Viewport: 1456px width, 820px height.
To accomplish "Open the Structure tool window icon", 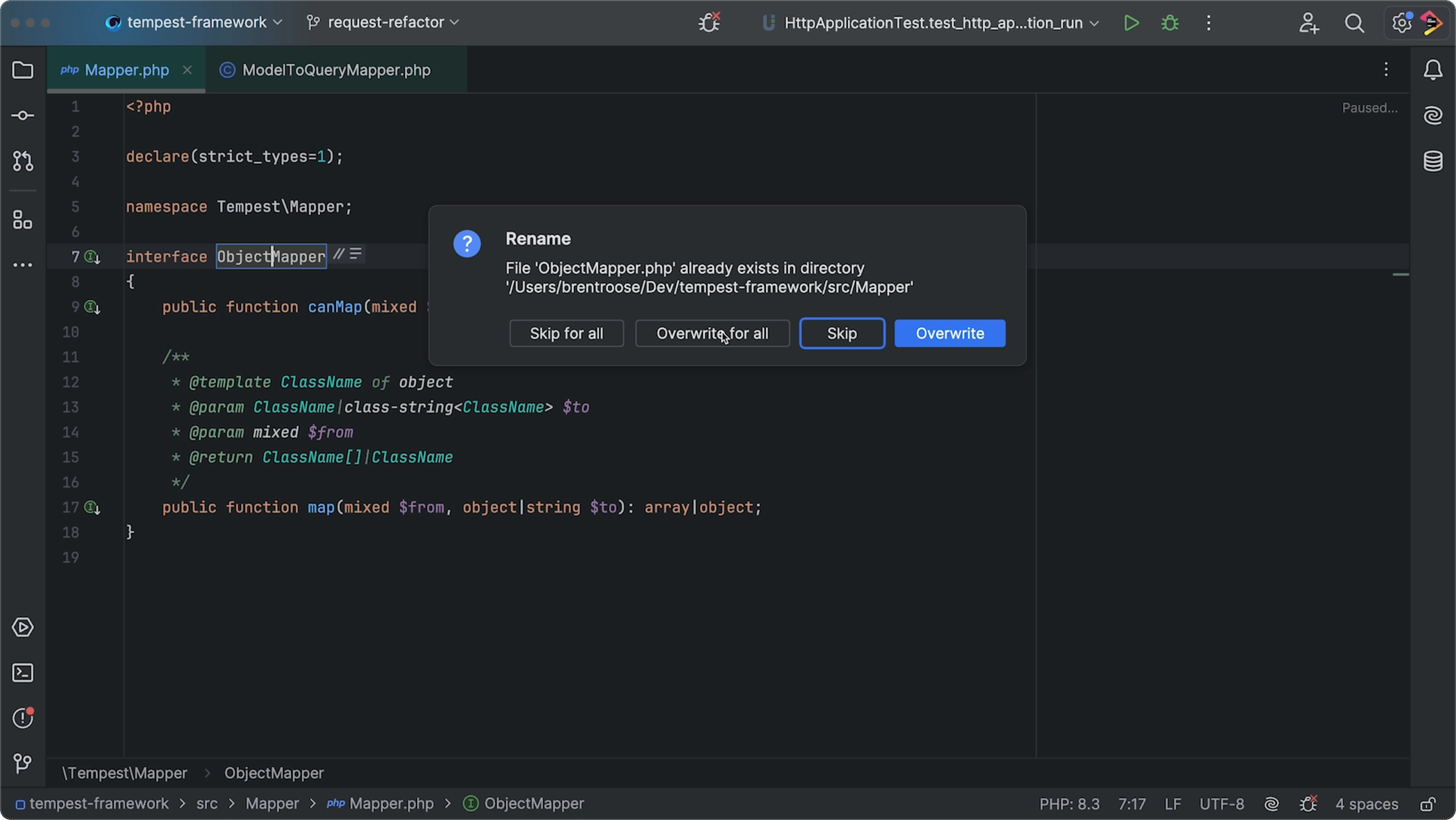I will [23, 220].
